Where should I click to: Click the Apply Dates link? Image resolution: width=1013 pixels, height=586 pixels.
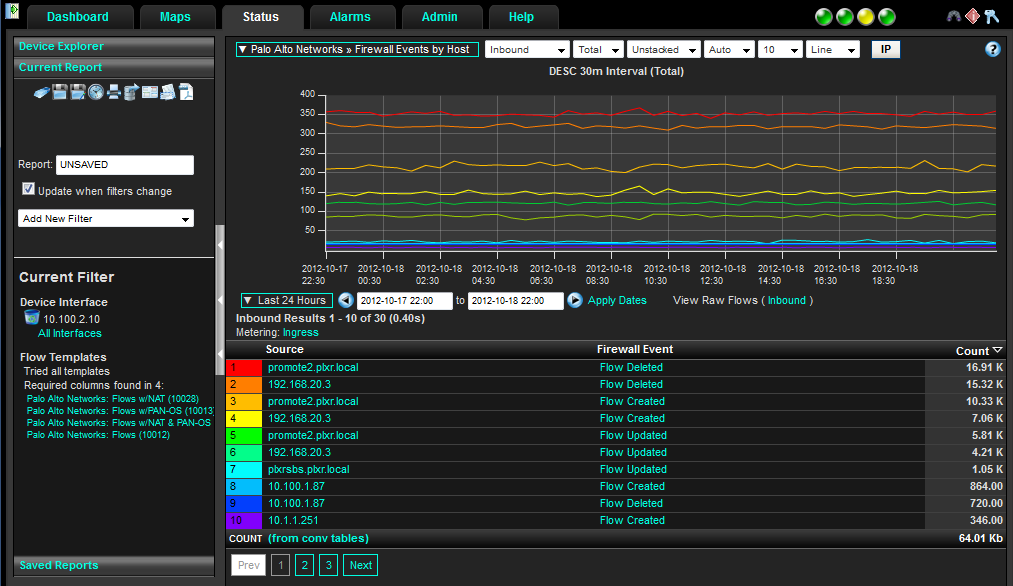click(x=617, y=300)
